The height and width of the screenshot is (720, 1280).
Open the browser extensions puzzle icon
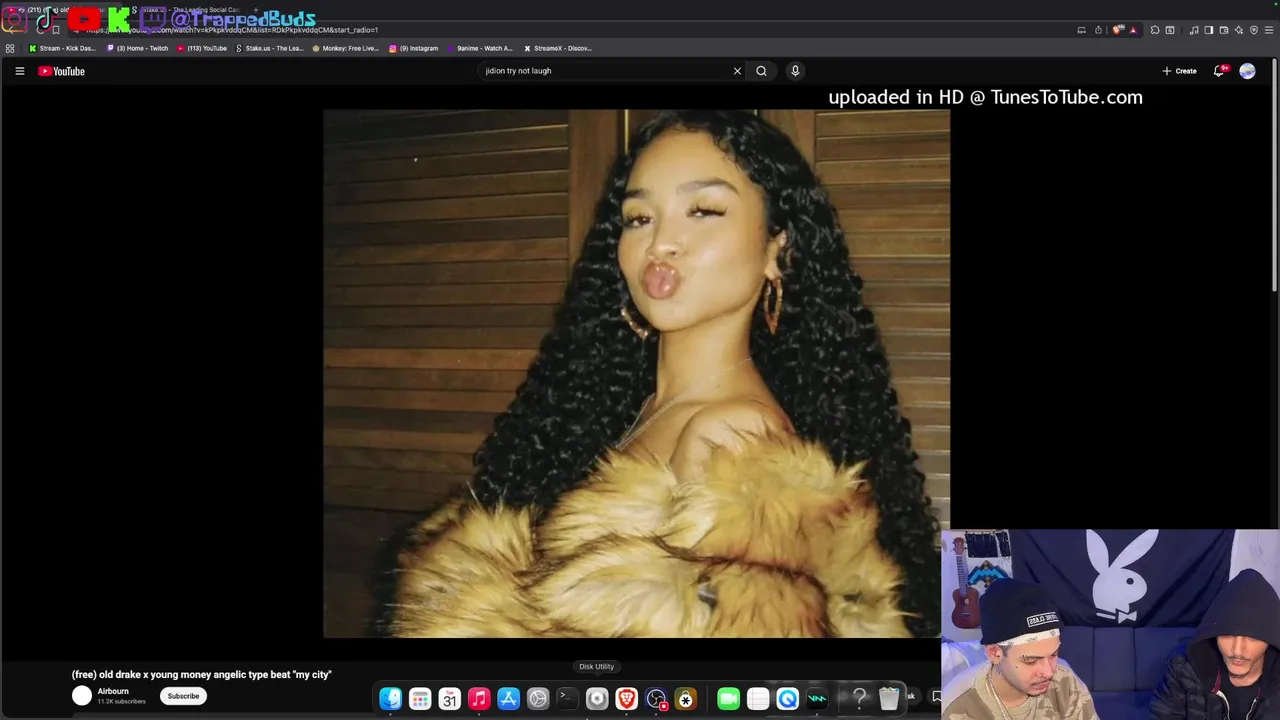coord(1155,30)
